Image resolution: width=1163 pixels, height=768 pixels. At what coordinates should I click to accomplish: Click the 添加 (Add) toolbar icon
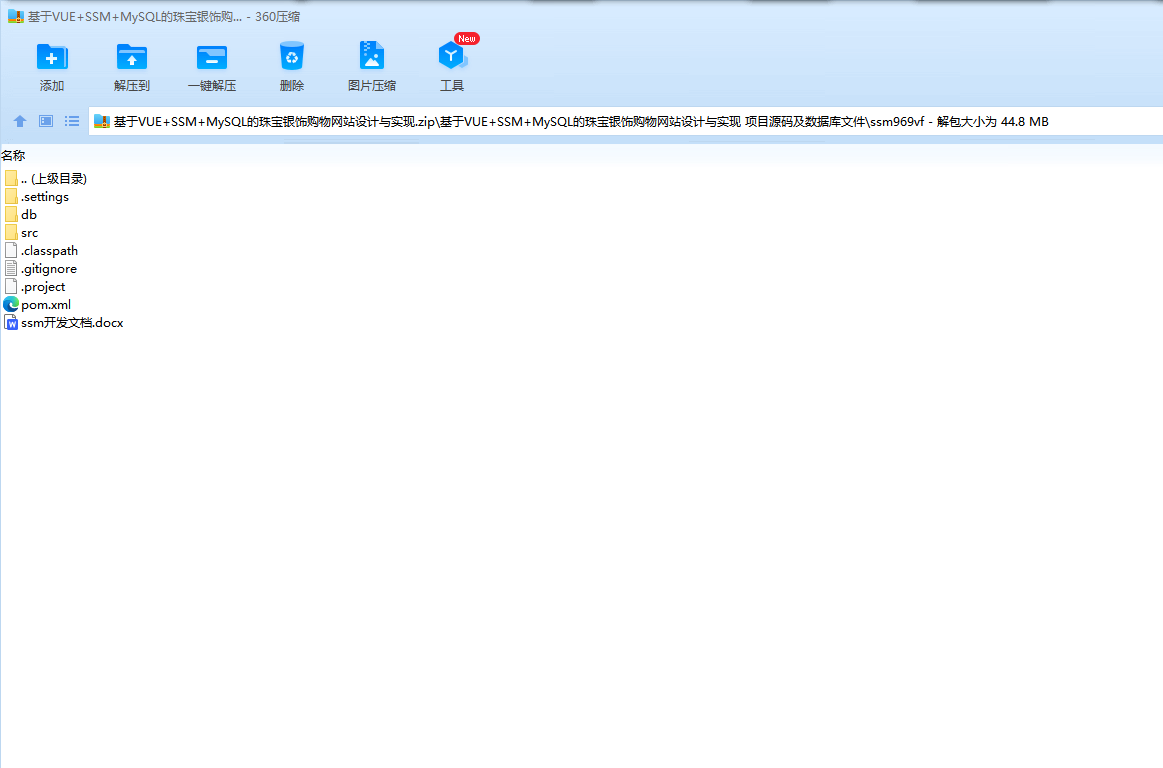coord(52,58)
